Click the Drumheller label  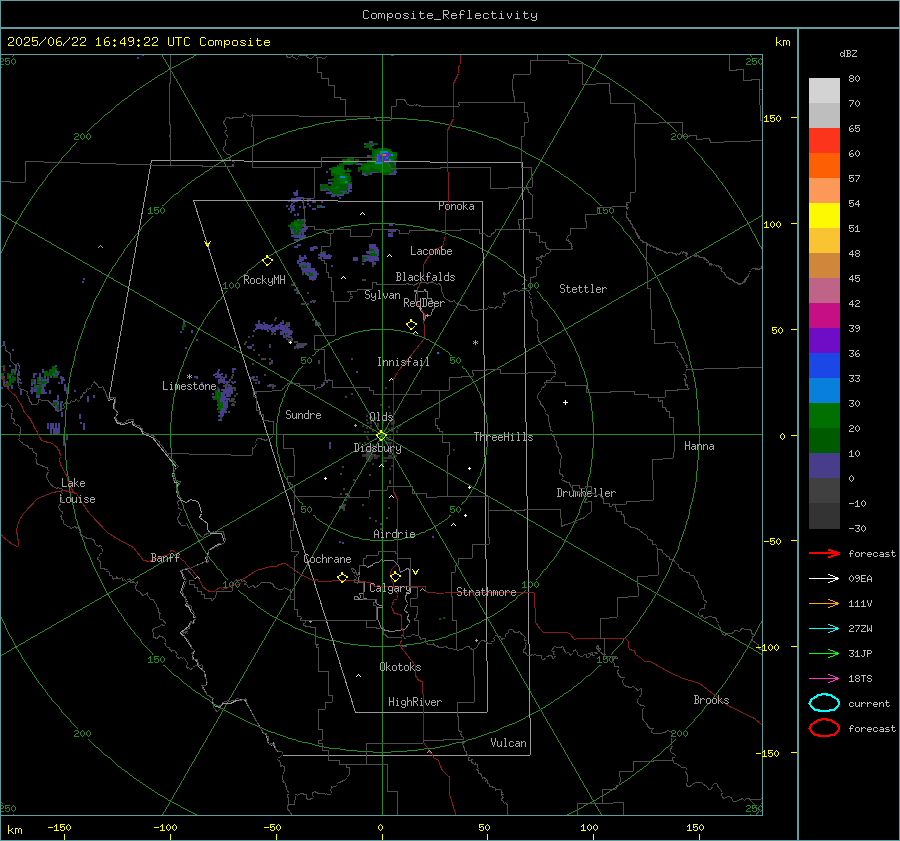point(586,493)
